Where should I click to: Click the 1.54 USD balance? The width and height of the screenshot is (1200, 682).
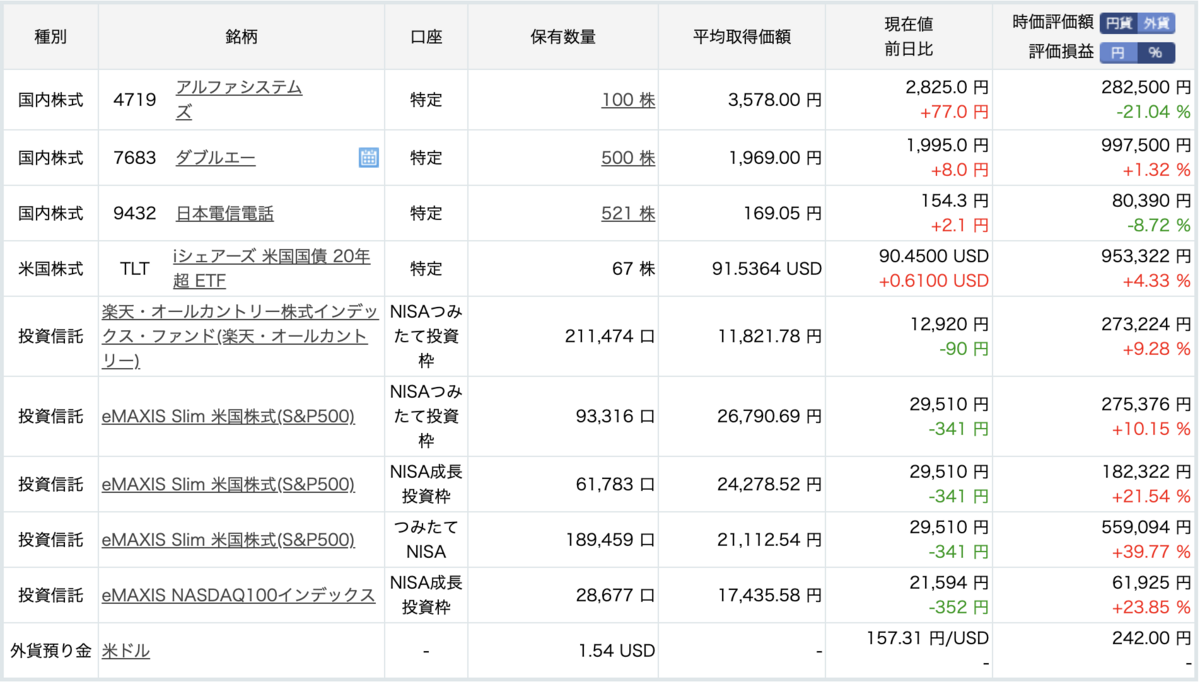point(617,651)
